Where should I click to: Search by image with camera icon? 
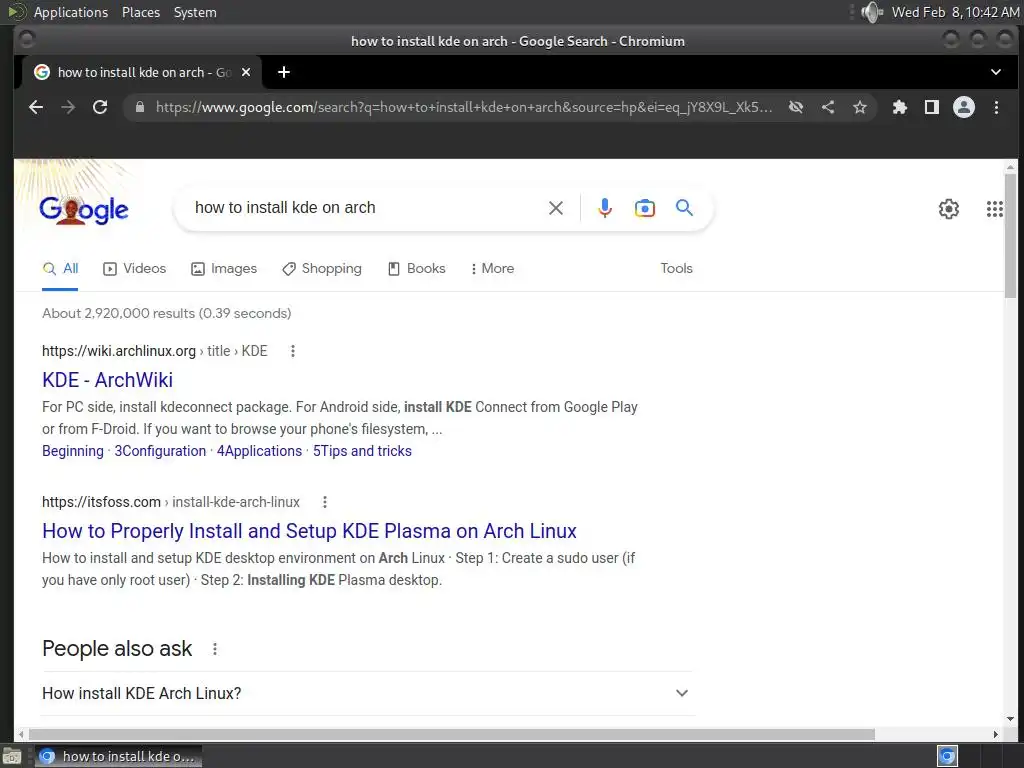pos(645,208)
